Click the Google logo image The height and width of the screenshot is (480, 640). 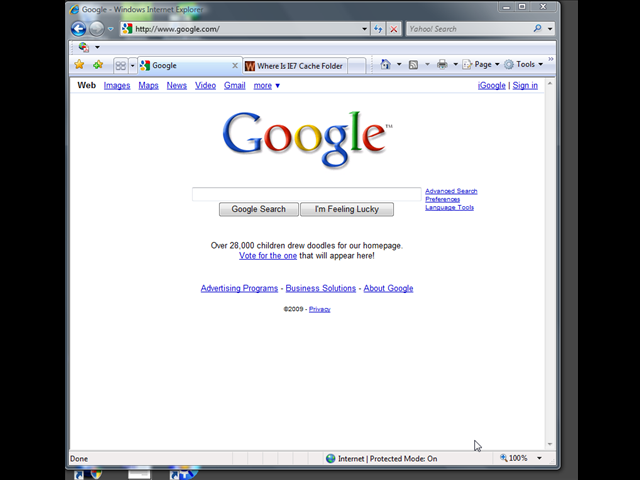coord(307,139)
